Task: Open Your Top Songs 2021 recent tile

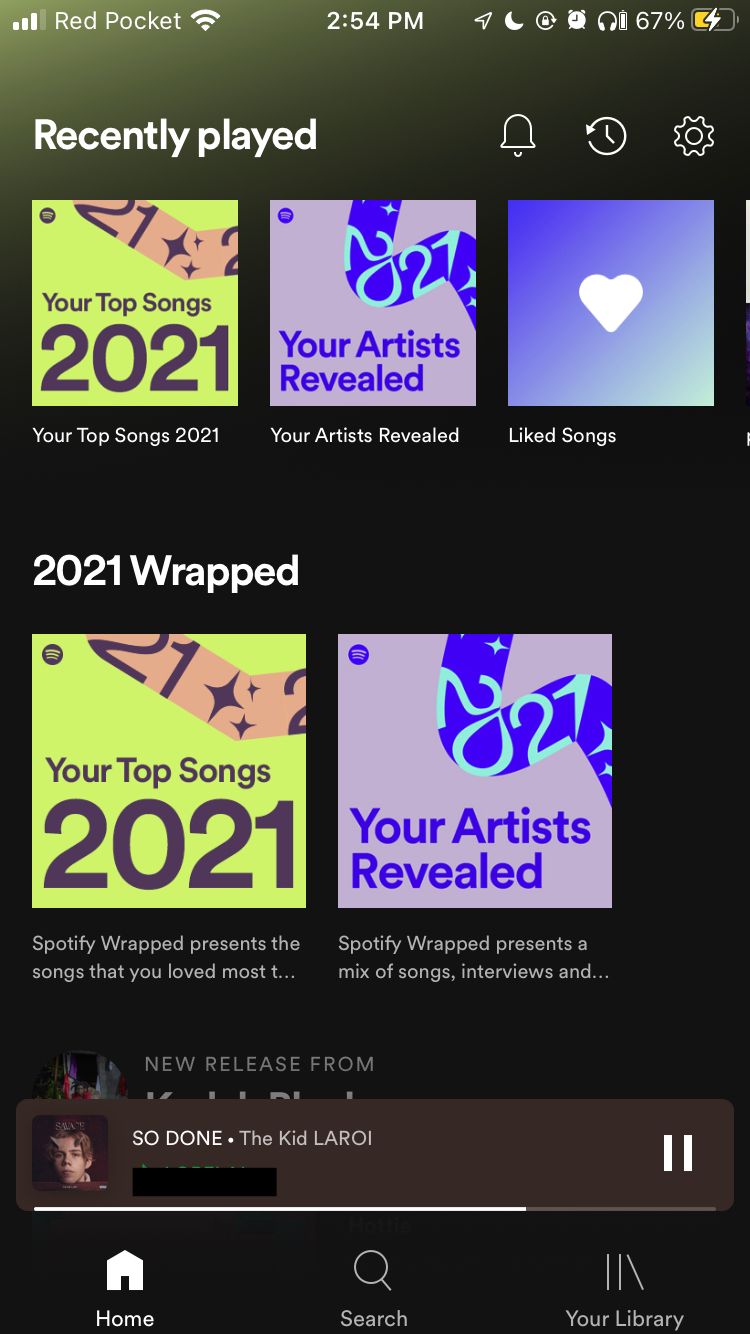Action: coord(135,303)
